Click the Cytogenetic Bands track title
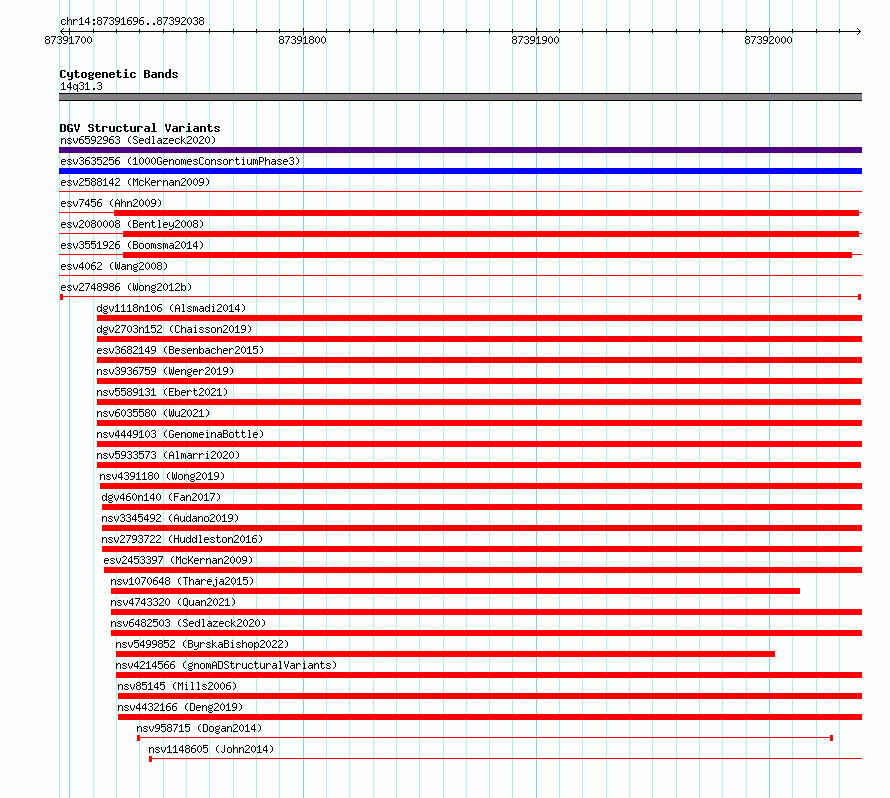 [119, 74]
